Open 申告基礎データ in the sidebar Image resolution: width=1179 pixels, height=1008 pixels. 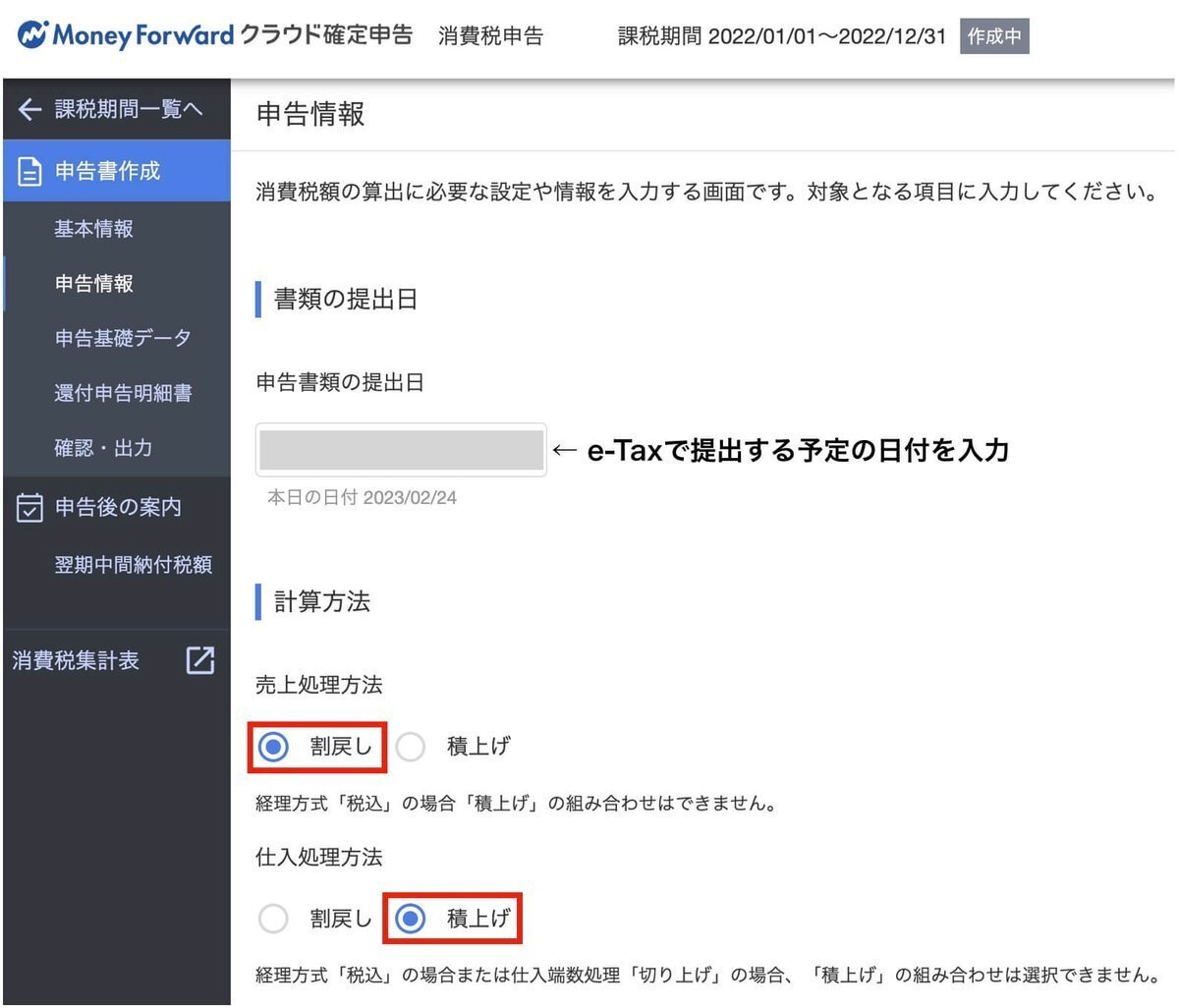pyautogui.click(x=123, y=338)
